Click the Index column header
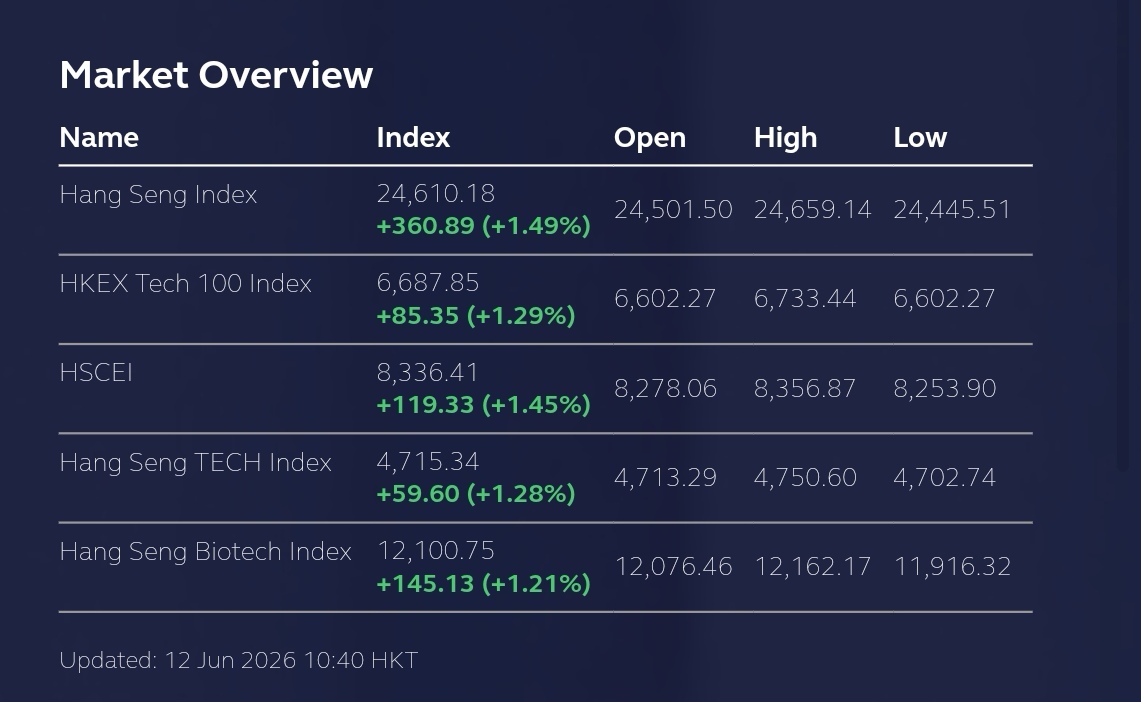 pos(413,137)
